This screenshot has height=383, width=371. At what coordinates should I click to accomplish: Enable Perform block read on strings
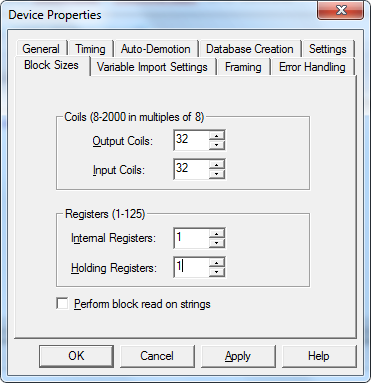(x=62, y=304)
